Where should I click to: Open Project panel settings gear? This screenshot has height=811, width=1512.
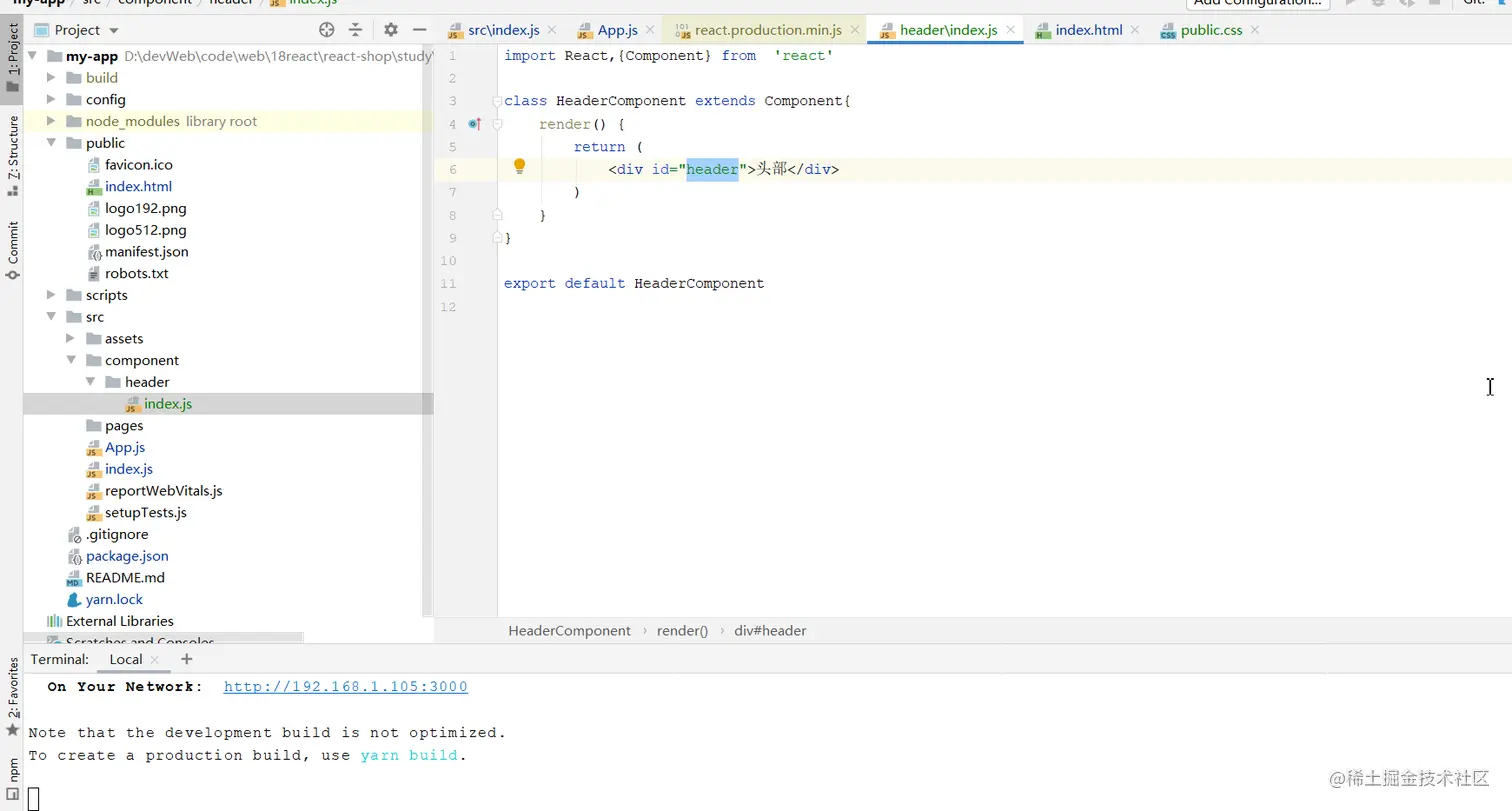click(x=391, y=30)
